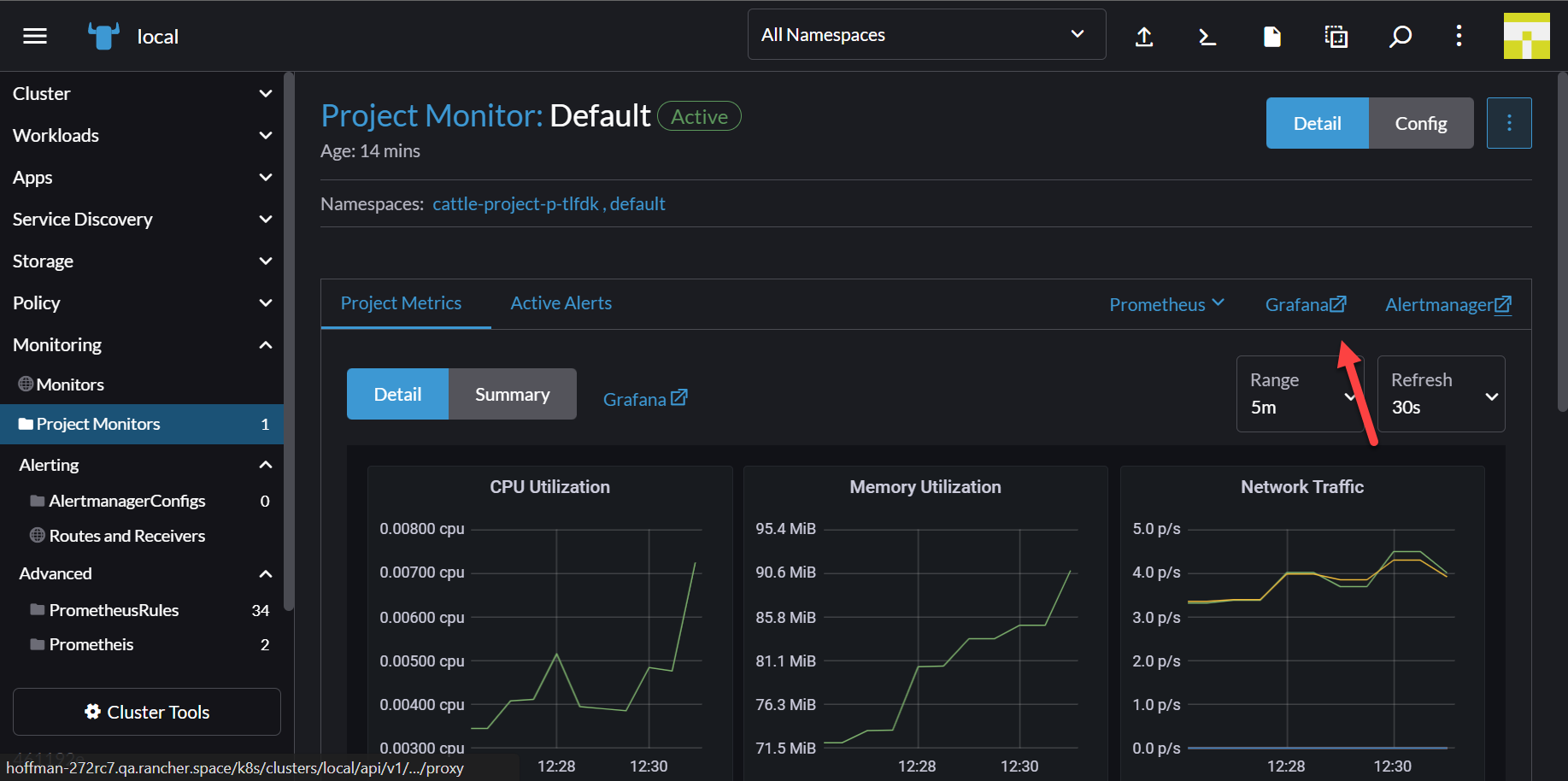Select the Config tab
The height and width of the screenshot is (781, 1568).
[1421, 122]
